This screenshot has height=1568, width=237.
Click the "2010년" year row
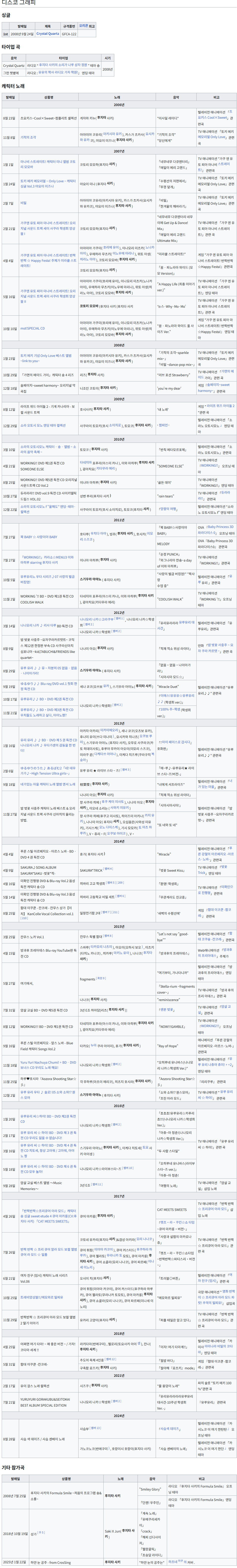118,440
